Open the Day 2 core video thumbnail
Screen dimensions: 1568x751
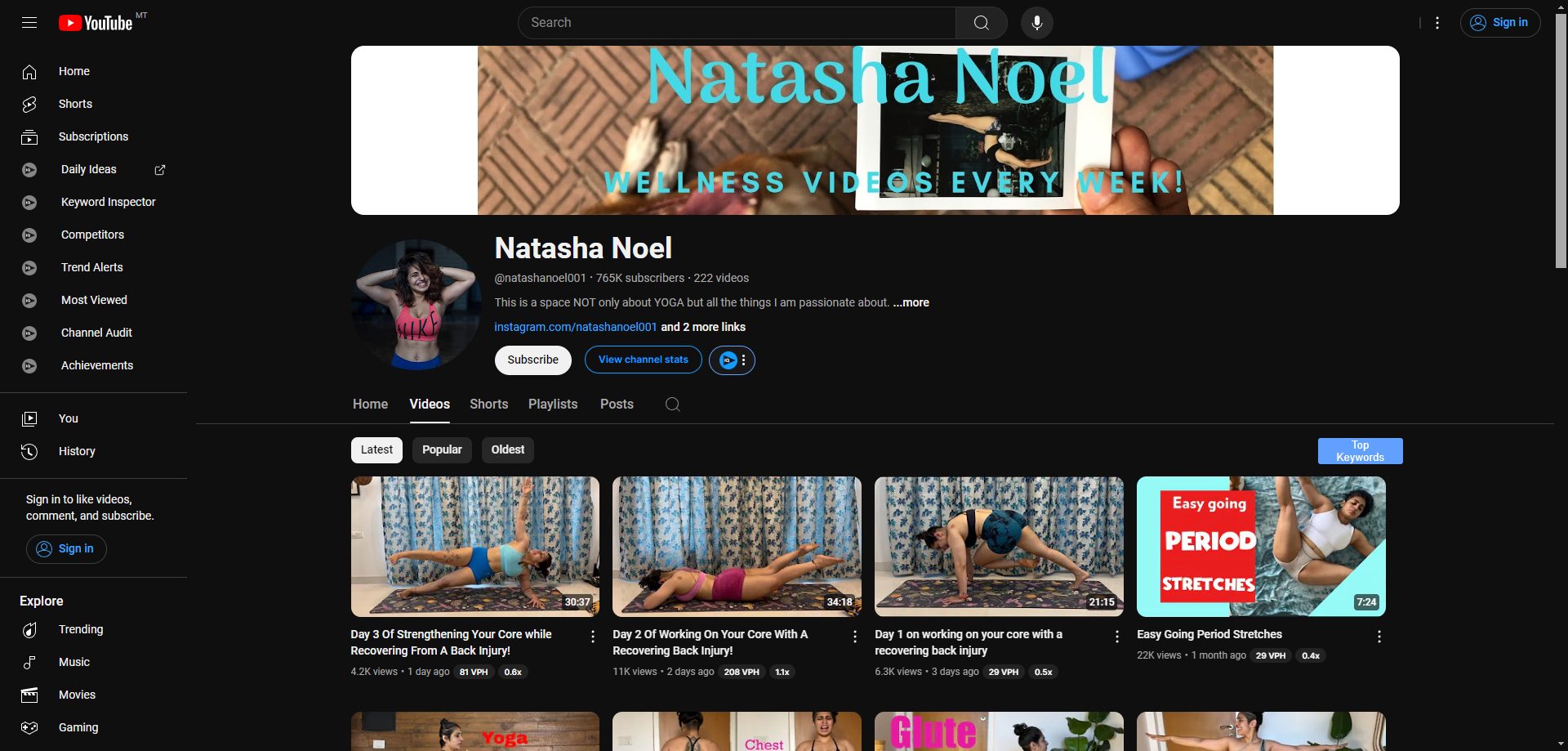tap(737, 547)
